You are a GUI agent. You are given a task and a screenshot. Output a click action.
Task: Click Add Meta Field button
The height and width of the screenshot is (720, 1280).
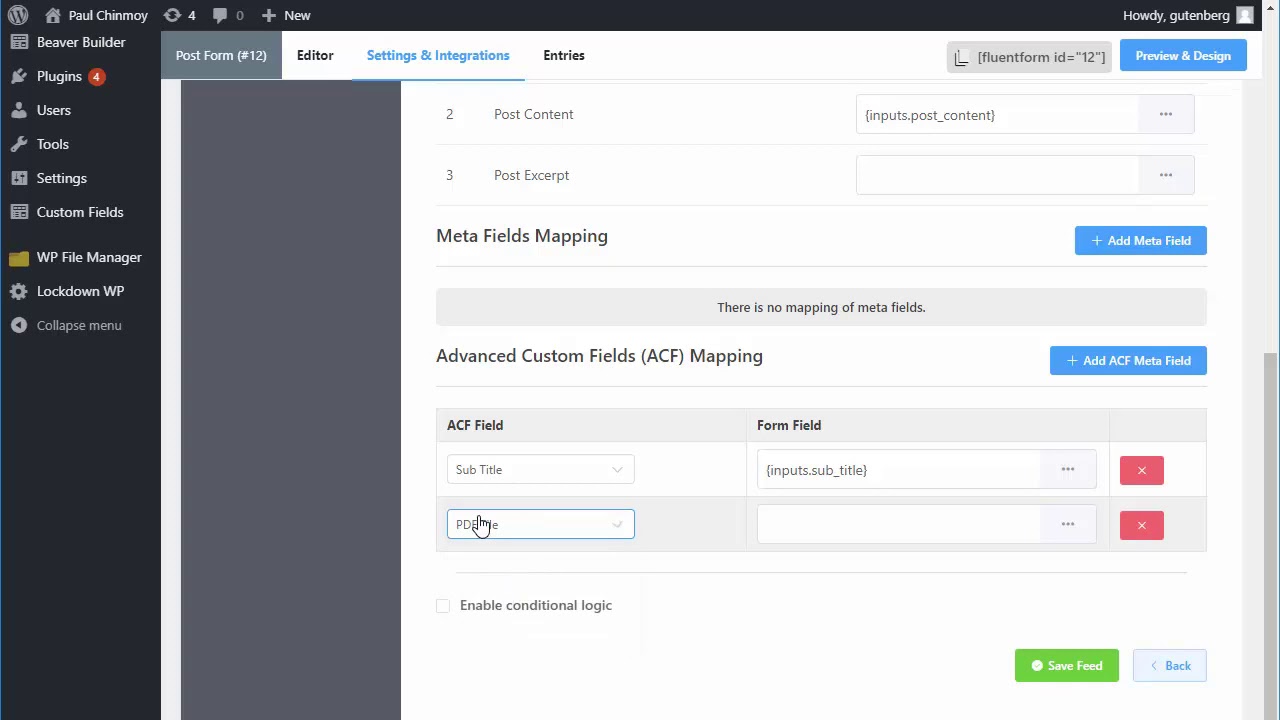tap(1141, 241)
